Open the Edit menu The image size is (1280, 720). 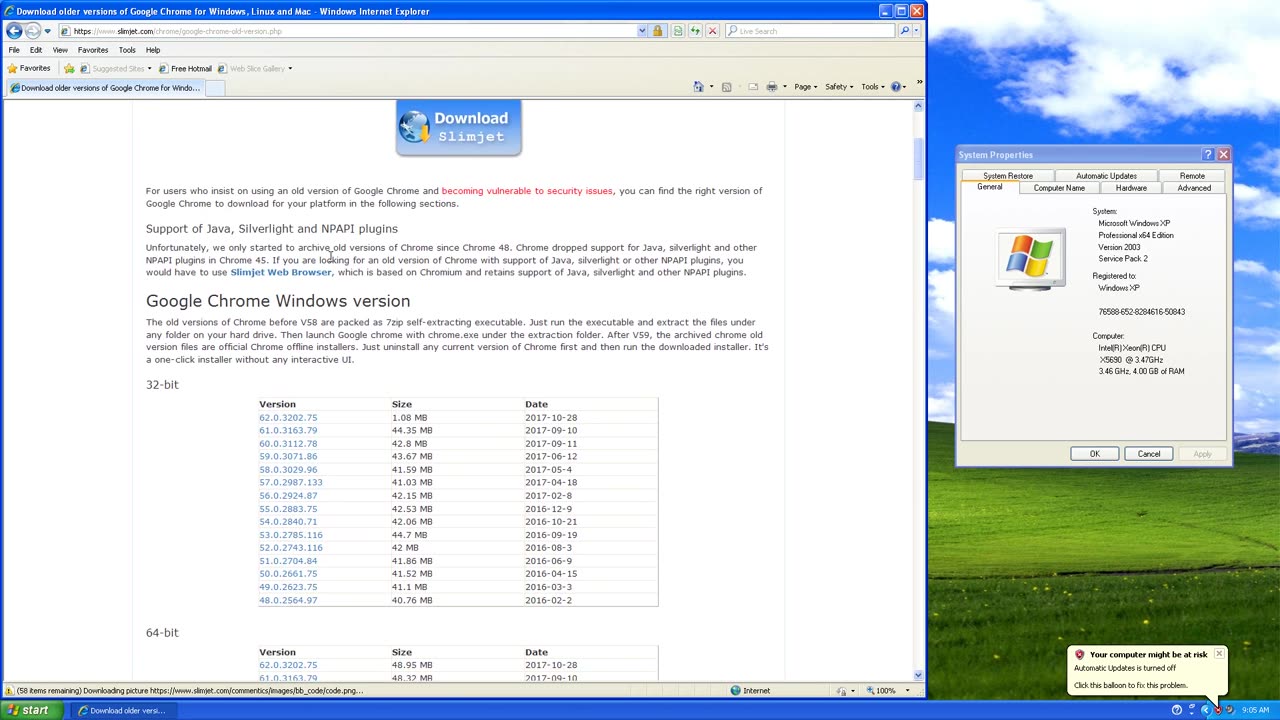pyautogui.click(x=36, y=50)
